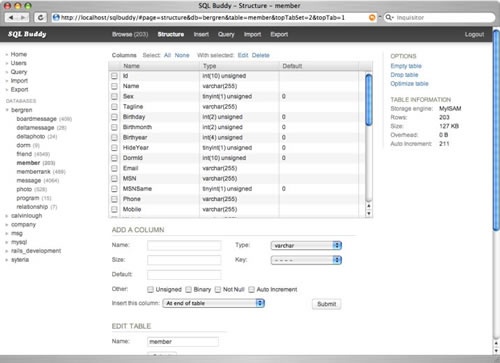Click the browser forward arrow button
The image size is (500, 363).
point(23,17)
